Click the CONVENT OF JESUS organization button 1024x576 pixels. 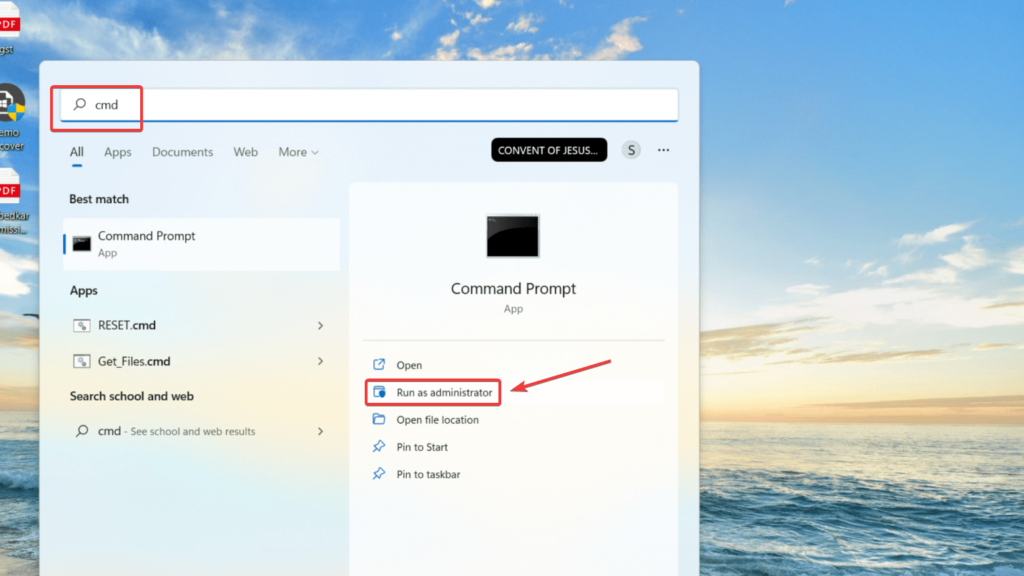point(549,150)
